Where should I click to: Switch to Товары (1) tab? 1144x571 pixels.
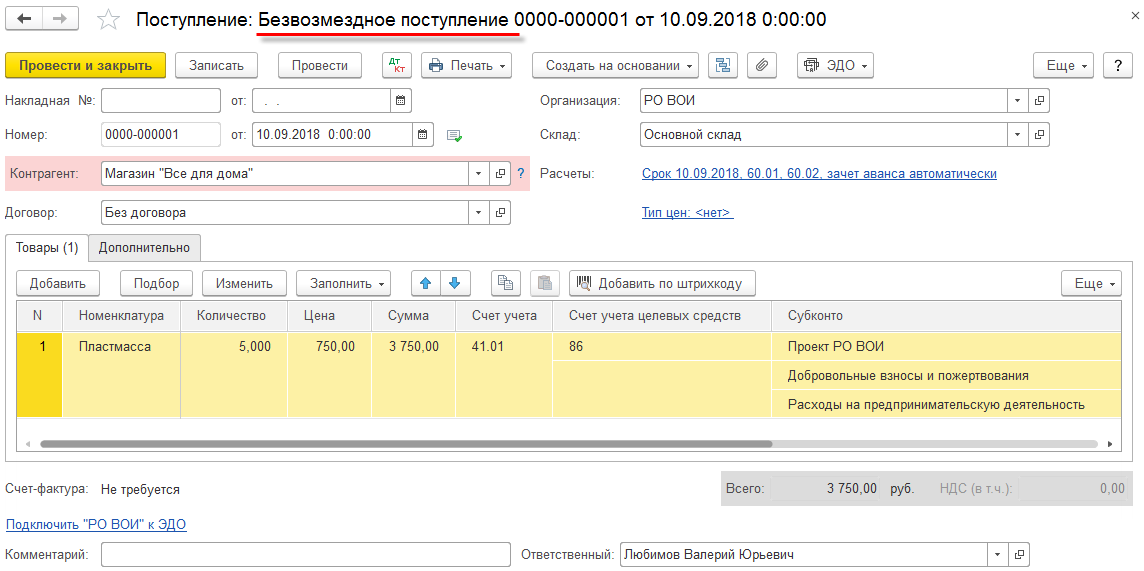coord(47,247)
